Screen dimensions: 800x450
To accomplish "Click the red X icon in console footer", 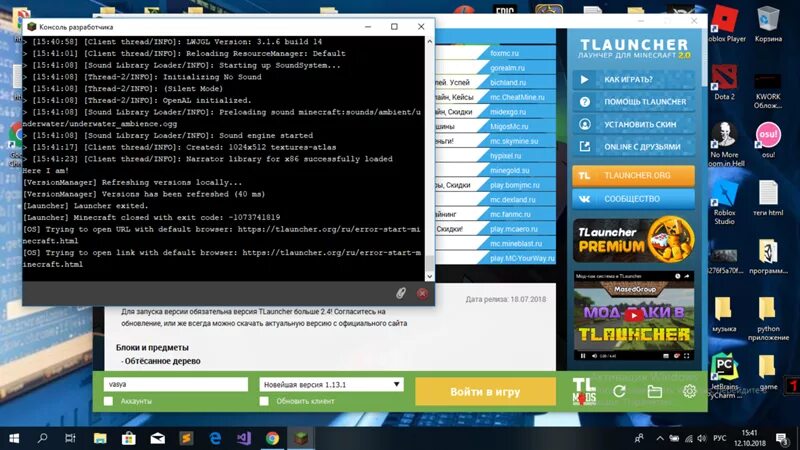I will pos(422,293).
